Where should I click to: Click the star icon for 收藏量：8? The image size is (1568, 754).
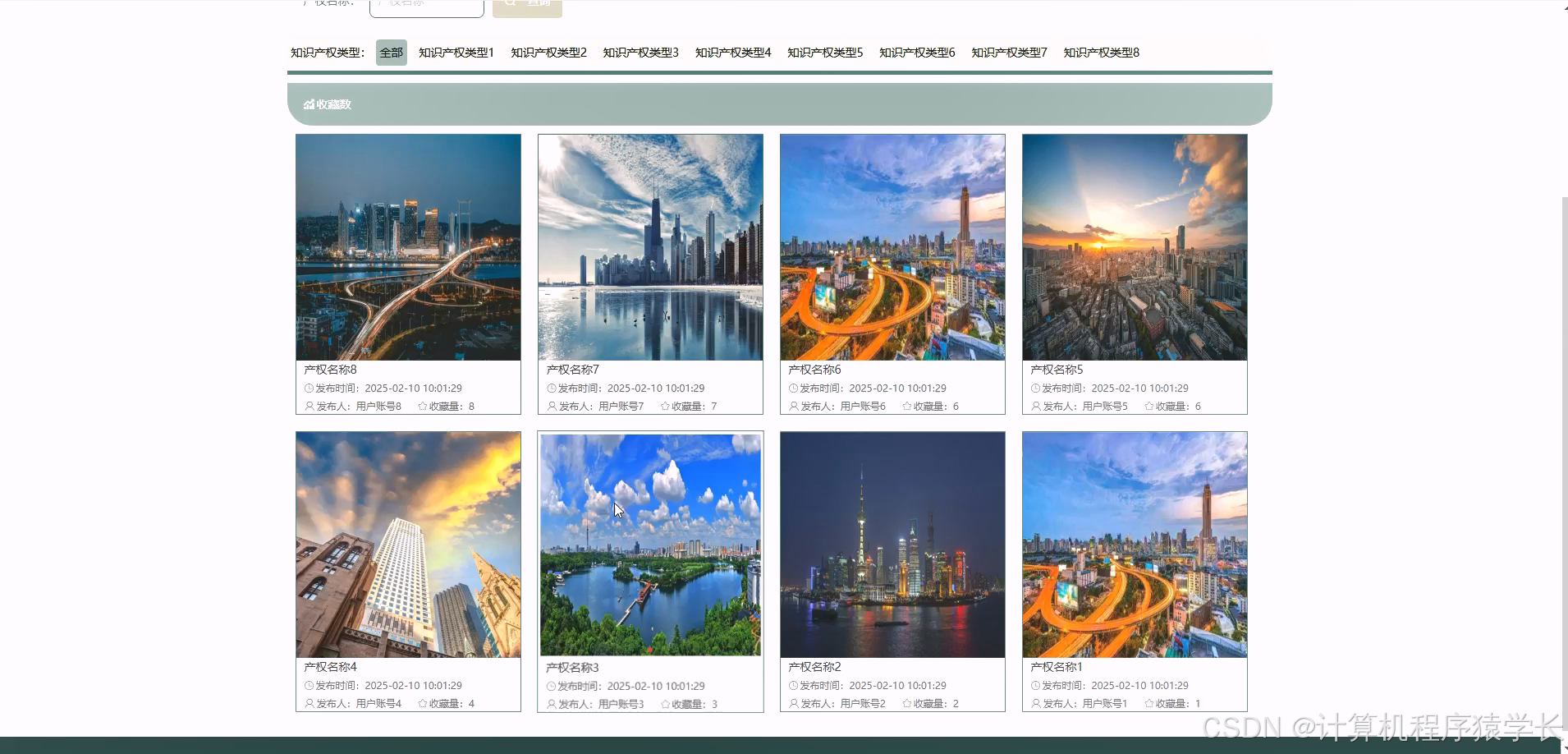[423, 407]
